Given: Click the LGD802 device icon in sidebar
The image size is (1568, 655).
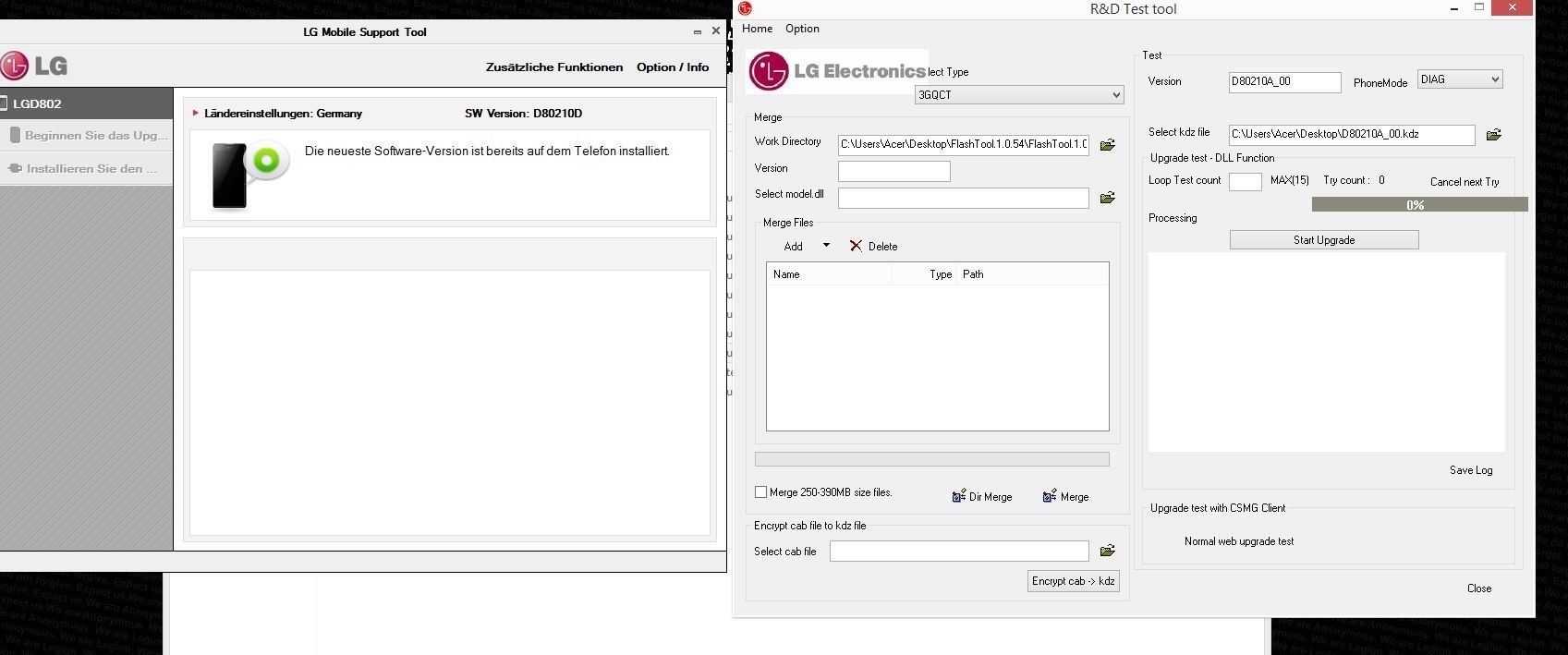Looking at the screenshot, I should [x=5, y=103].
